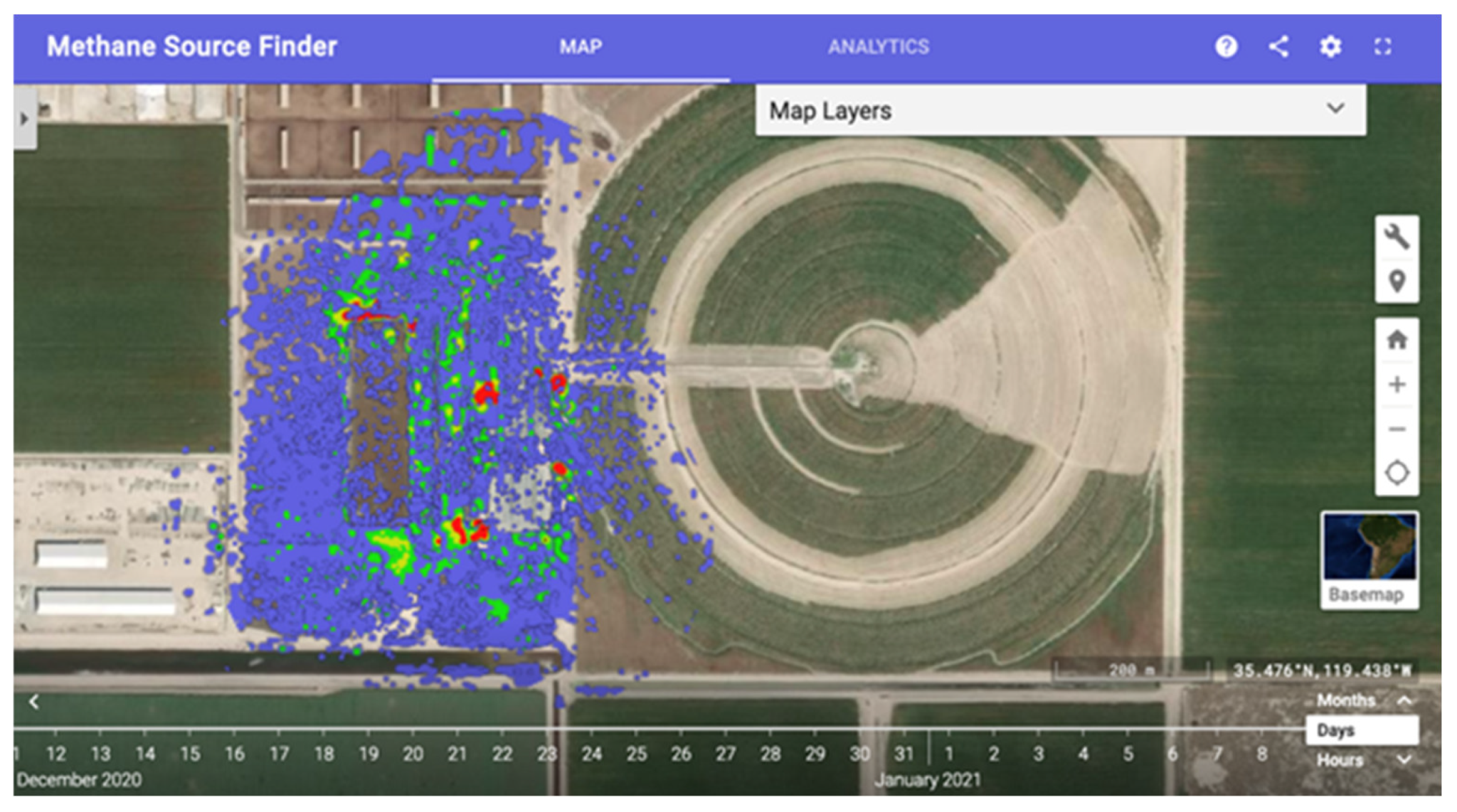
Task: Select the location pin tool
Action: click(x=1396, y=279)
